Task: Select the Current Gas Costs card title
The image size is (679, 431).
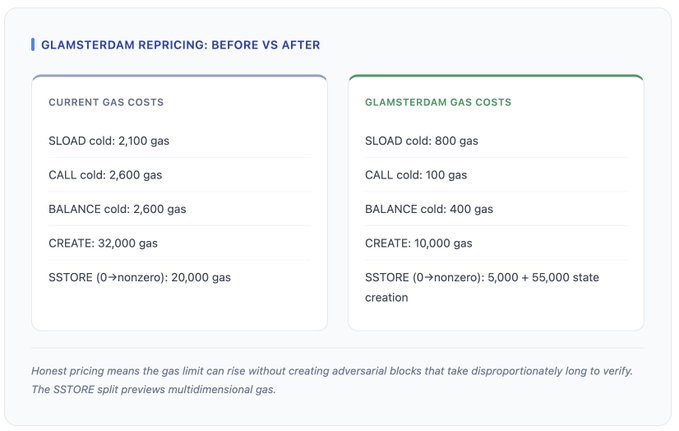Action: pyautogui.click(x=106, y=102)
